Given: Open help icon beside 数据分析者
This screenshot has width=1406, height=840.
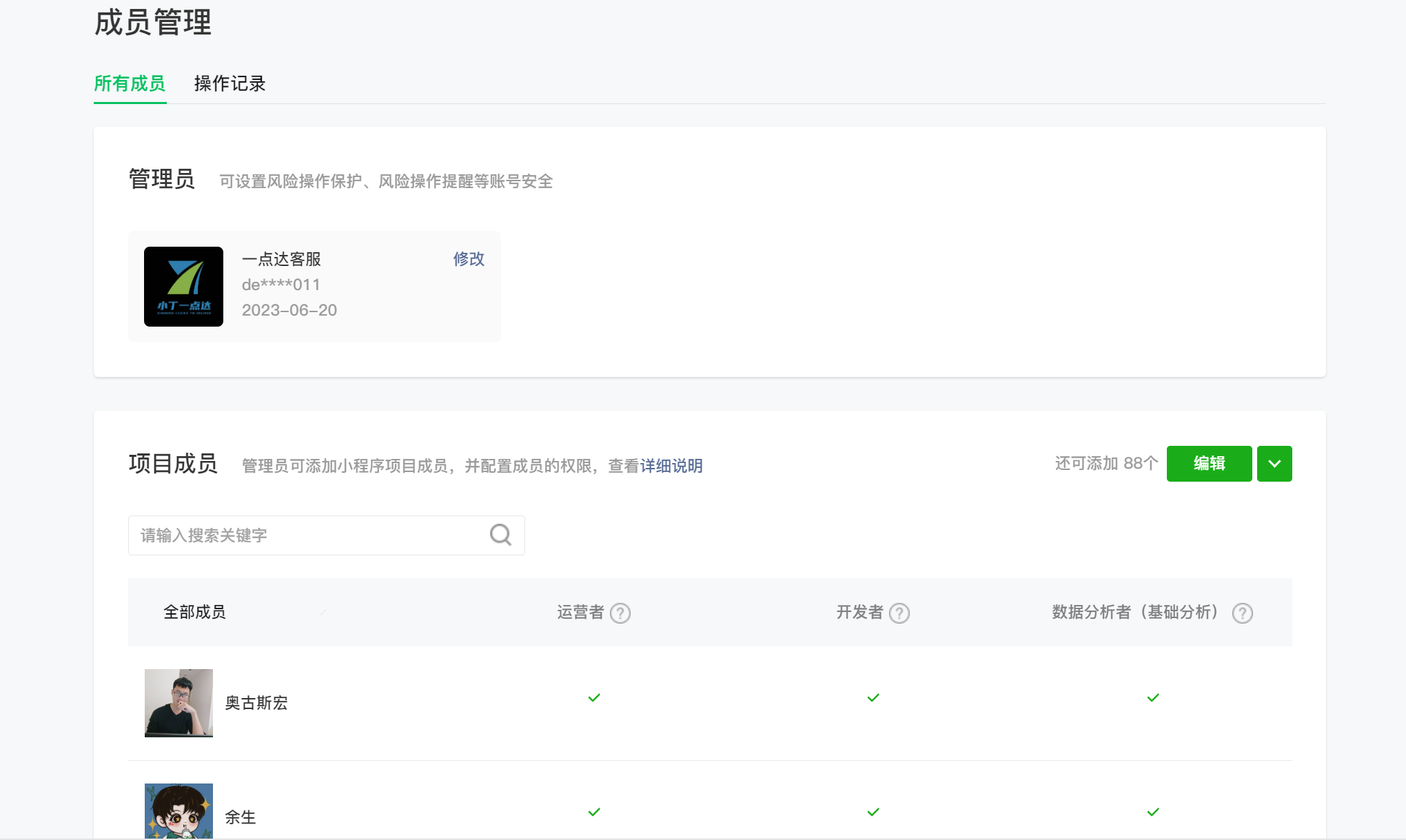Looking at the screenshot, I should coord(1242,613).
